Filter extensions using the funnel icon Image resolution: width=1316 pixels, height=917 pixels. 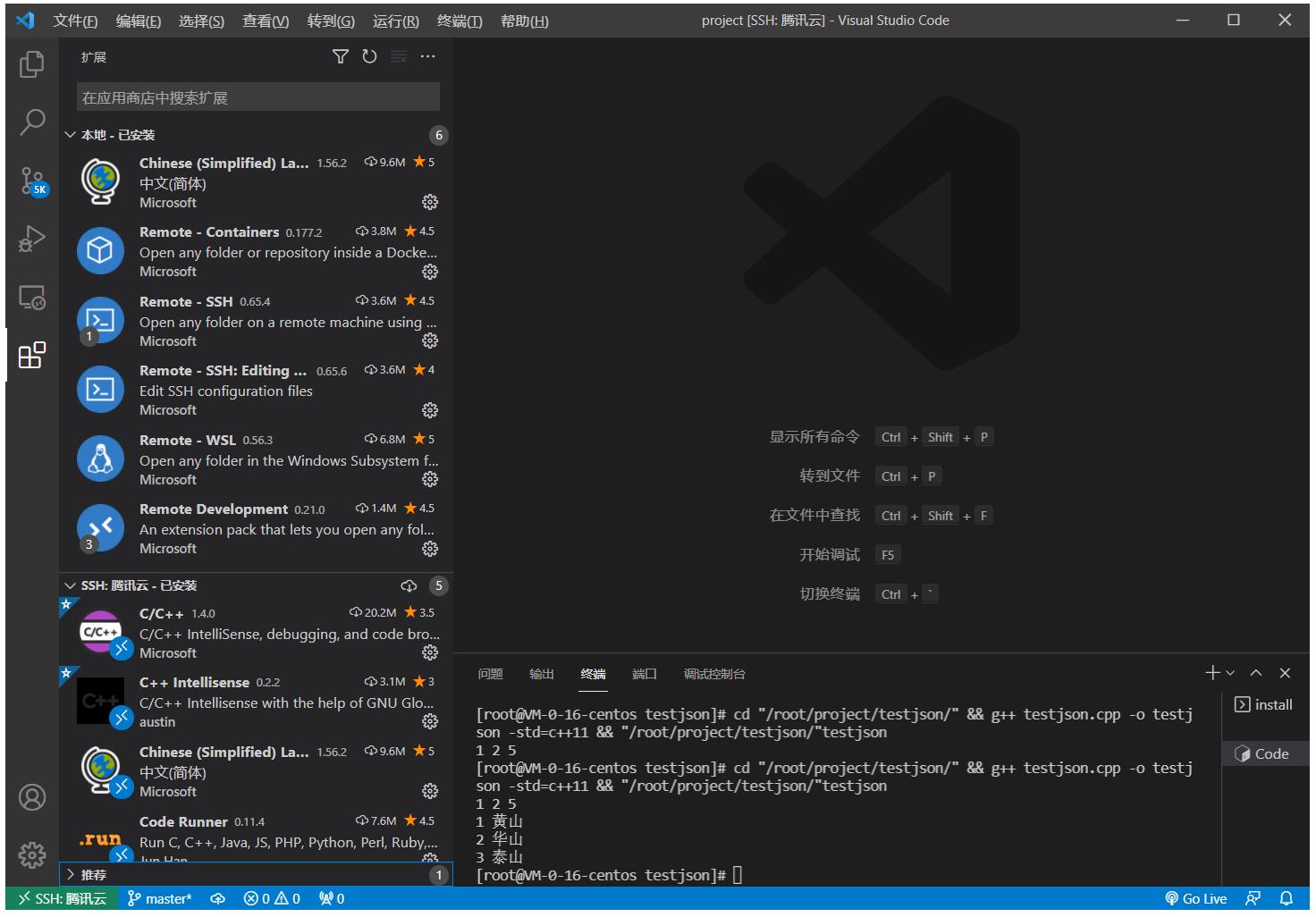341,56
